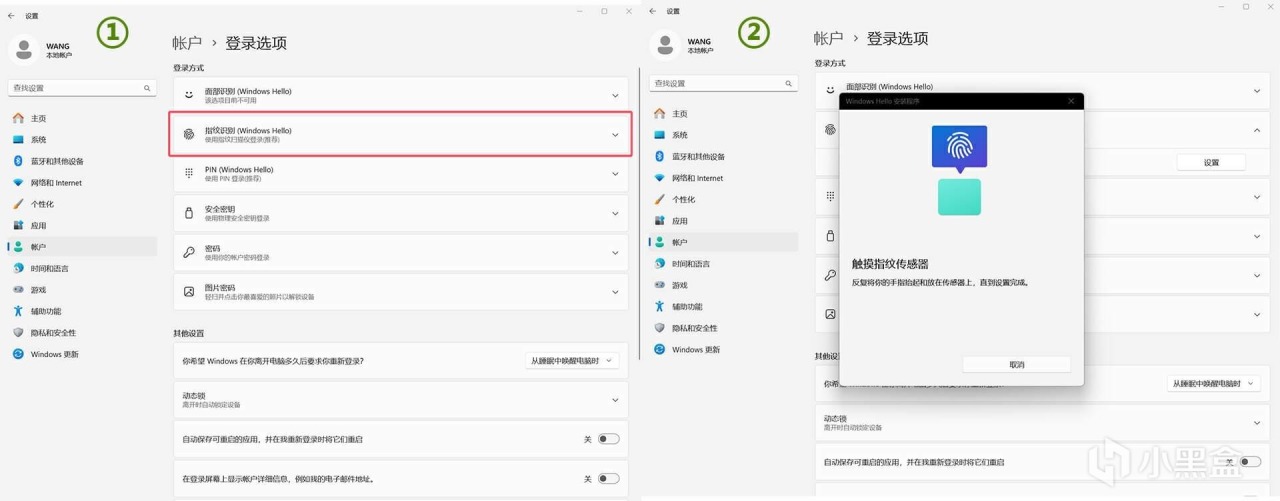Collapse fingerprint section chevron in right window
Viewport: 1280px width, 501px height.
[1257, 130]
